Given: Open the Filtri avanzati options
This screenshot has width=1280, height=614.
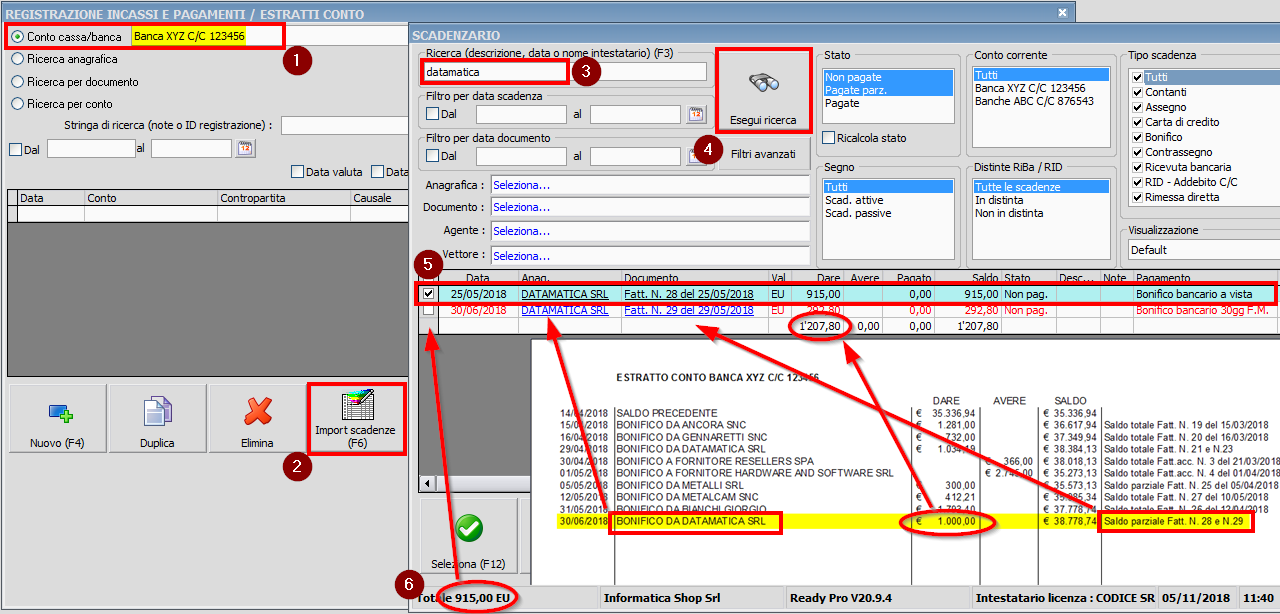Looking at the screenshot, I should click(x=763, y=155).
